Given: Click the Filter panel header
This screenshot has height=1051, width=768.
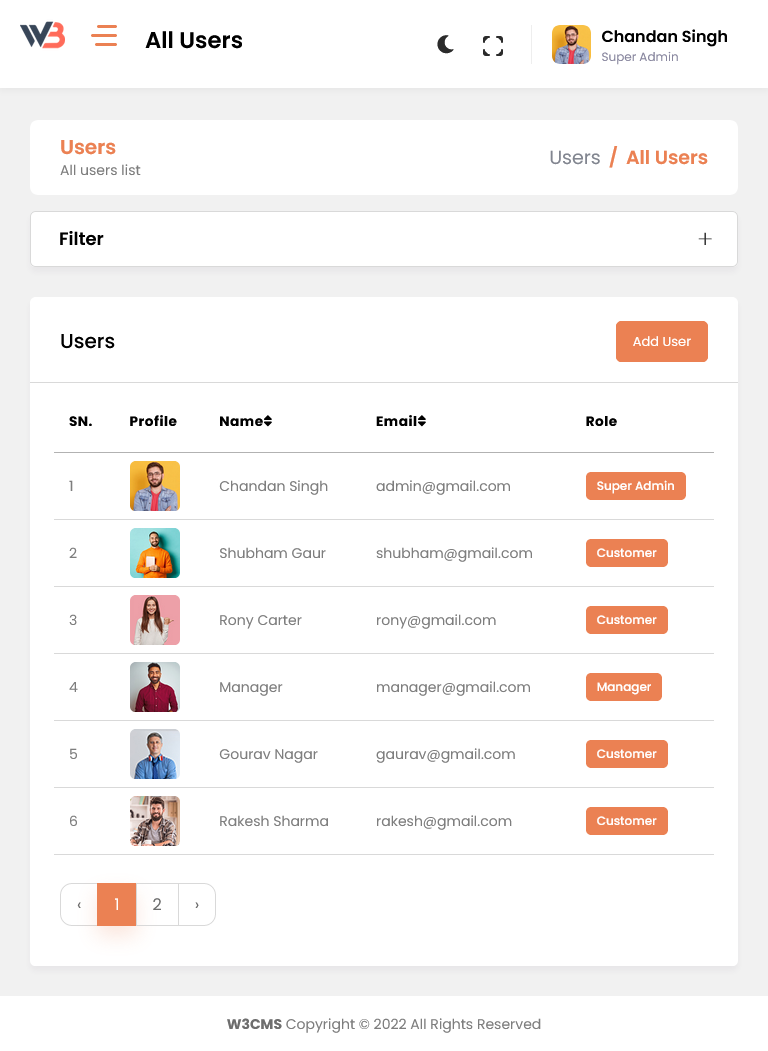Looking at the screenshot, I should [82, 239].
